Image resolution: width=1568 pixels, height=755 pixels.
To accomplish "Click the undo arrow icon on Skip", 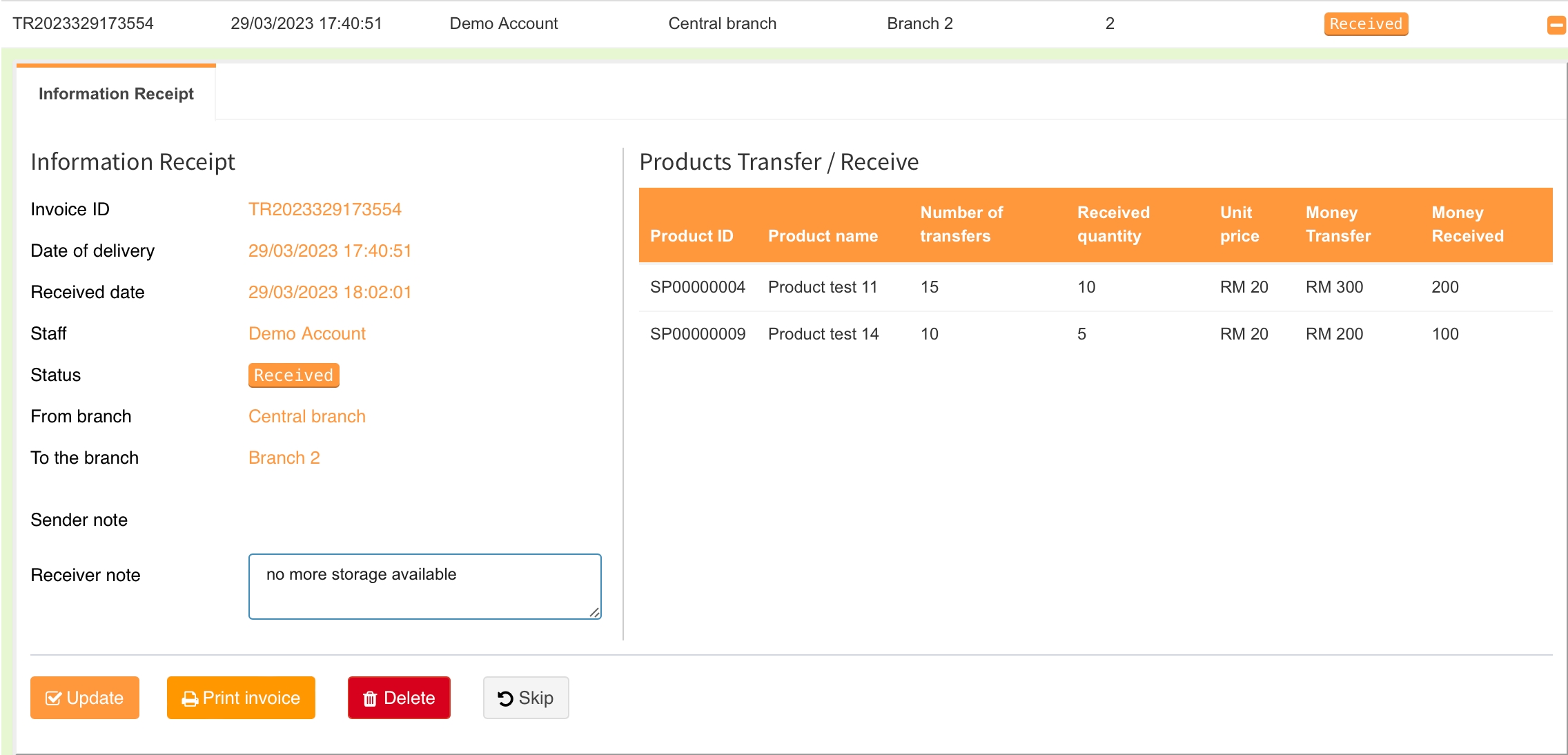I will coord(505,698).
